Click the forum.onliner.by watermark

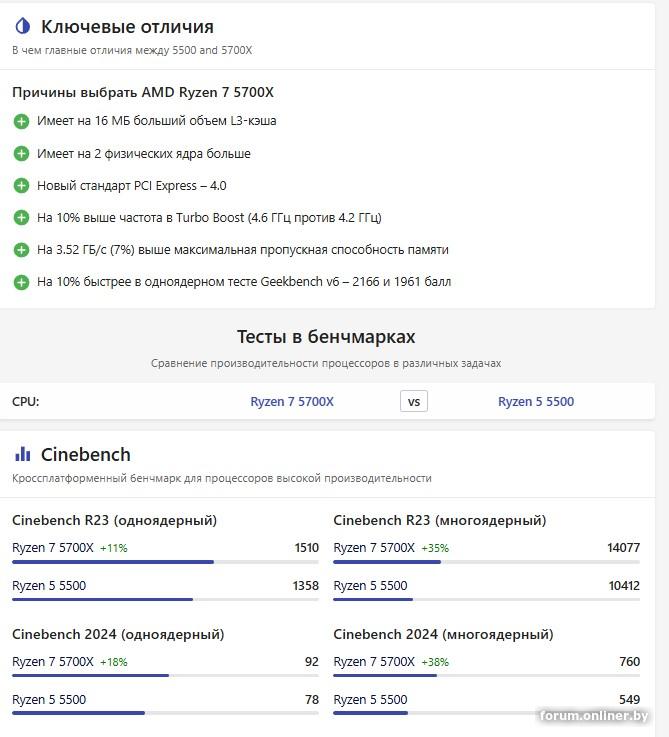594,716
